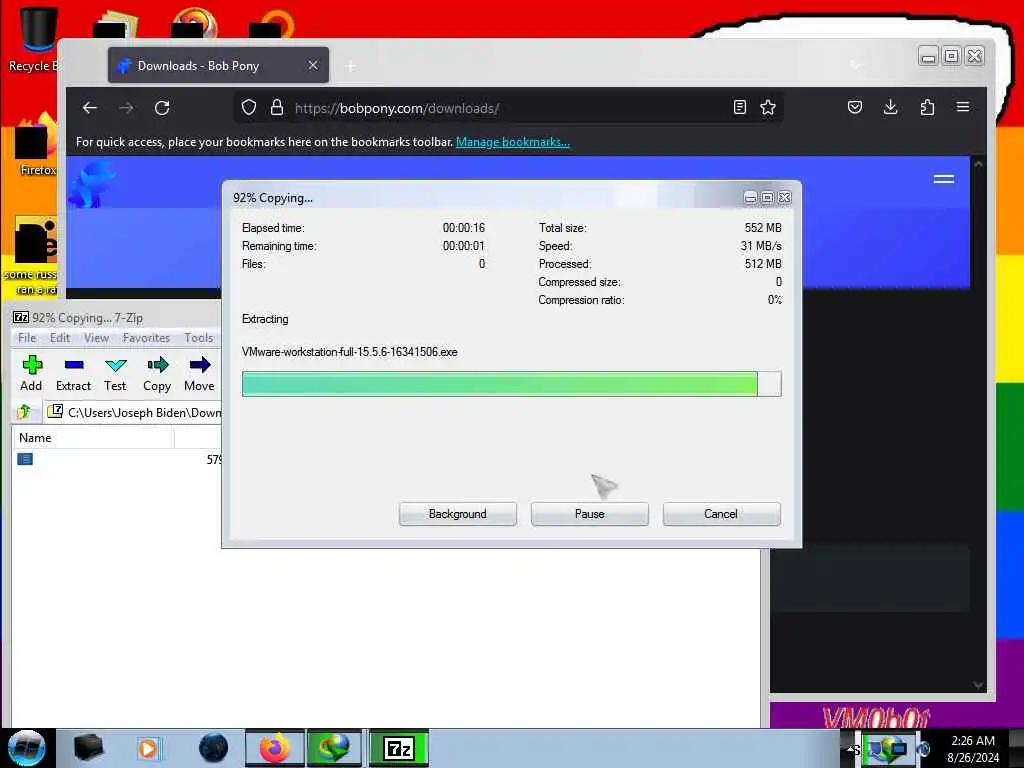The width and height of the screenshot is (1024, 768).
Task: Open the Save to Pocket icon
Action: tap(855, 108)
